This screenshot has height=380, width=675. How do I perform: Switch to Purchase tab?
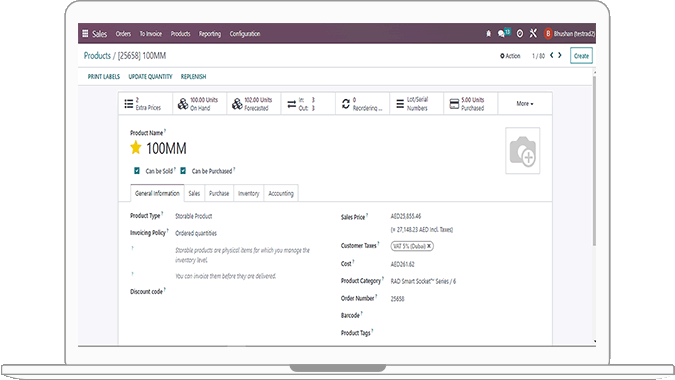(219, 193)
